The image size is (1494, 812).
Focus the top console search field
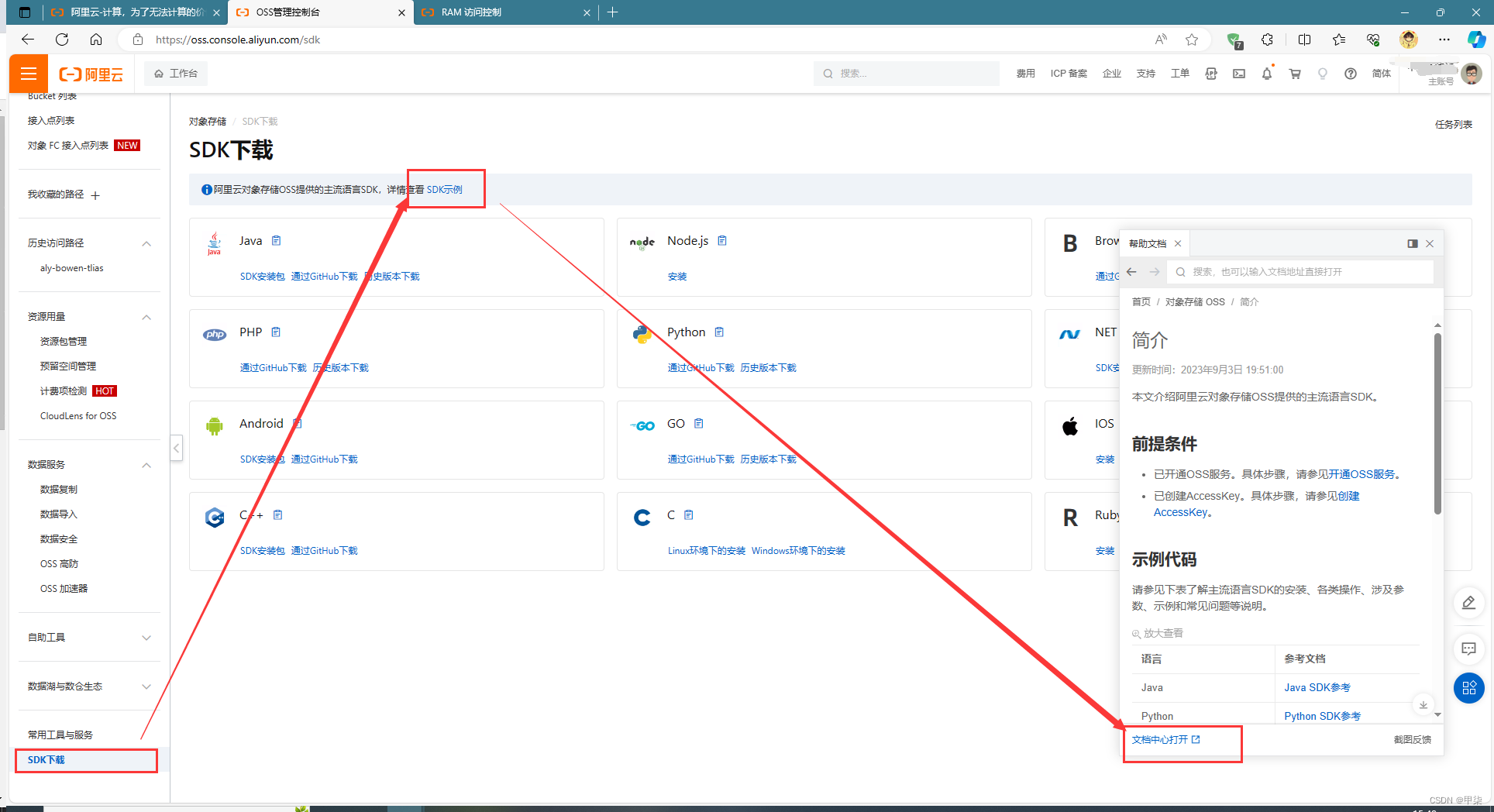pos(906,74)
